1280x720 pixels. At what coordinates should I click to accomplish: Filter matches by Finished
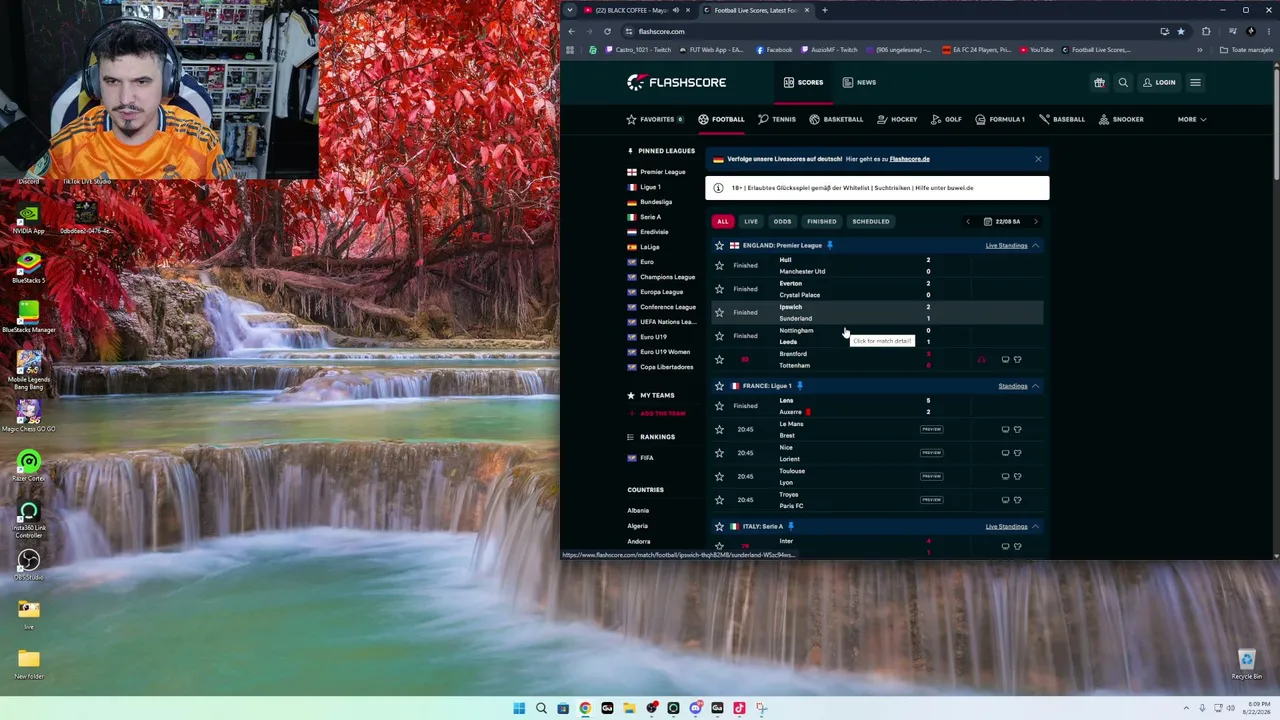(821, 221)
